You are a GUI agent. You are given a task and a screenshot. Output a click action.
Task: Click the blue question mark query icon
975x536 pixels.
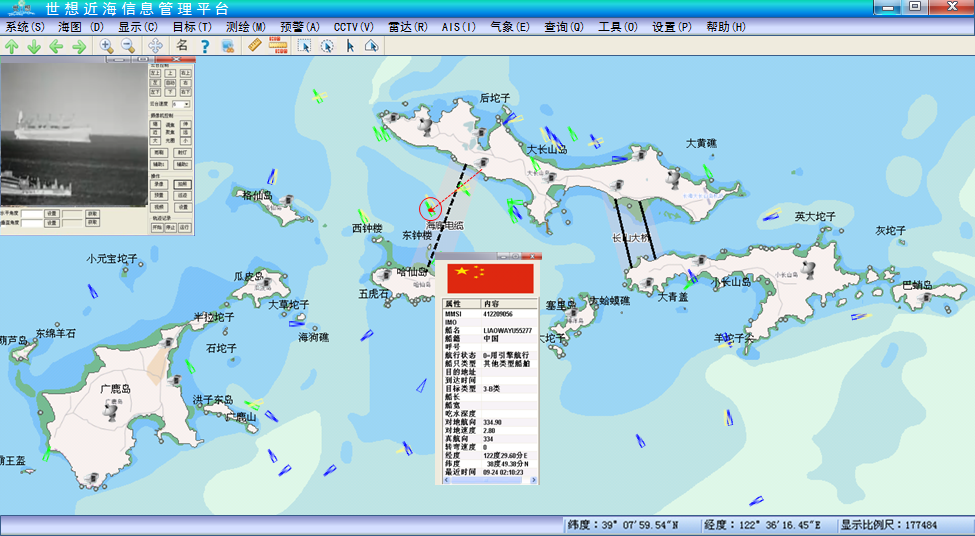(x=205, y=46)
